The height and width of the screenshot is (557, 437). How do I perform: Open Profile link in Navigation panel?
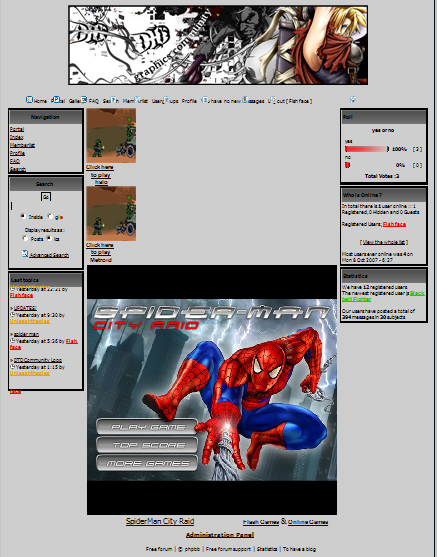click(x=17, y=153)
